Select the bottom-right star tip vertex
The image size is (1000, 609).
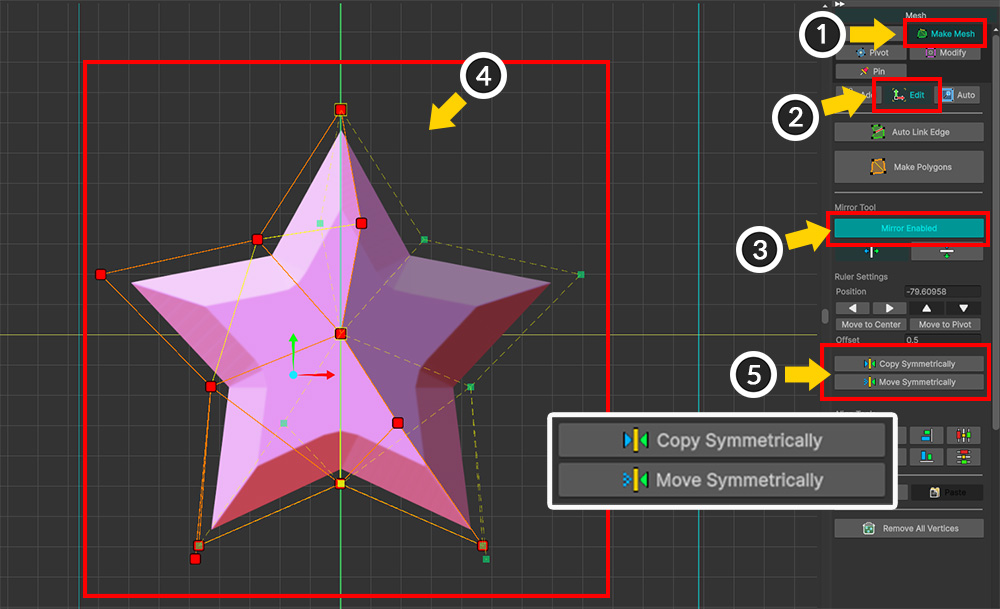[x=483, y=546]
